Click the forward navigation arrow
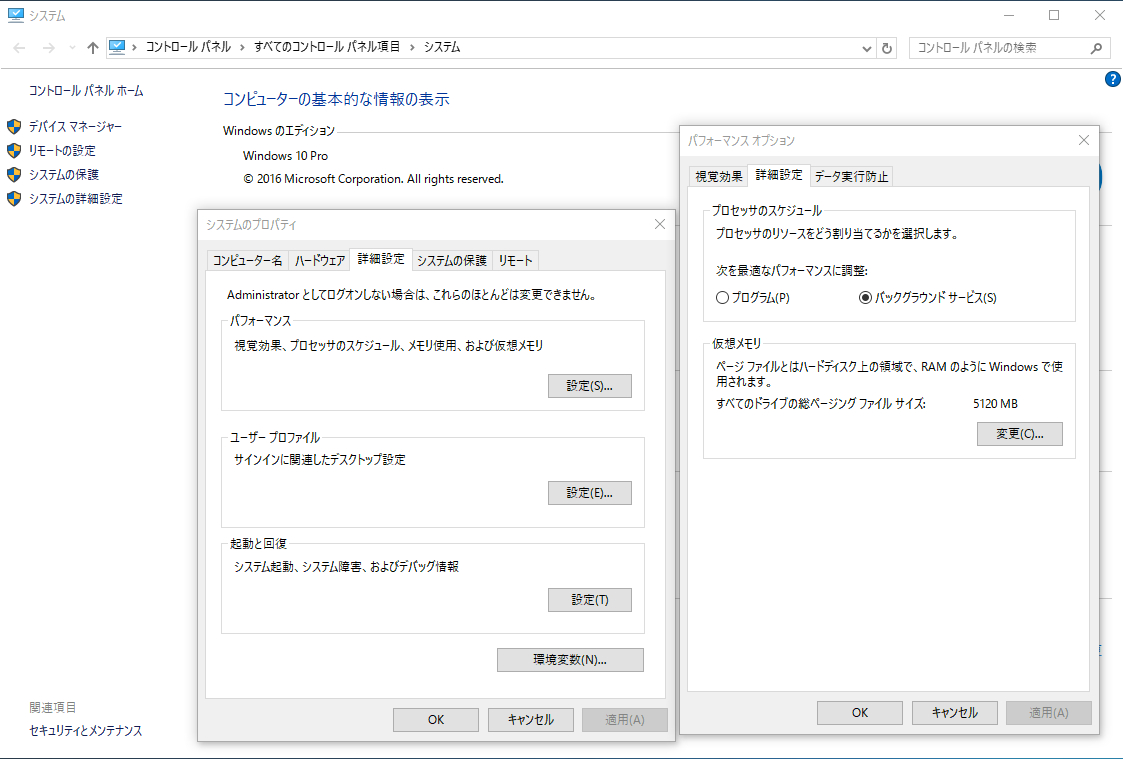The image size is (1123, 759). pos(48,48)
